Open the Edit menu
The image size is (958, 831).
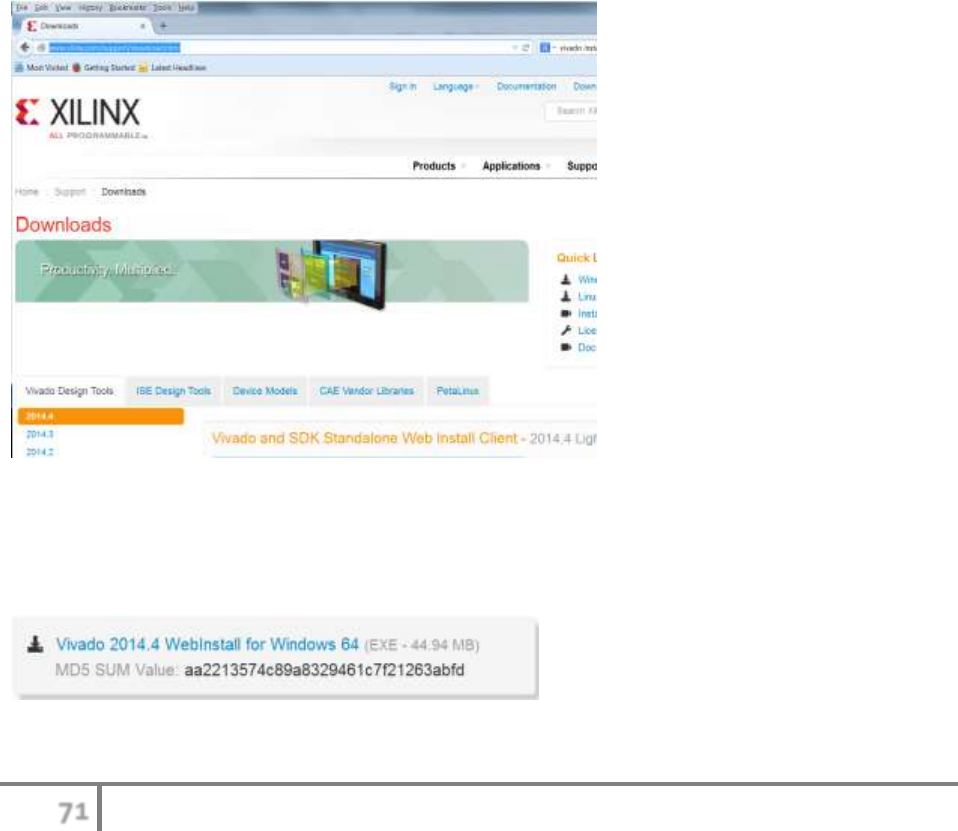pyautogui.click(x=41, y=7)
